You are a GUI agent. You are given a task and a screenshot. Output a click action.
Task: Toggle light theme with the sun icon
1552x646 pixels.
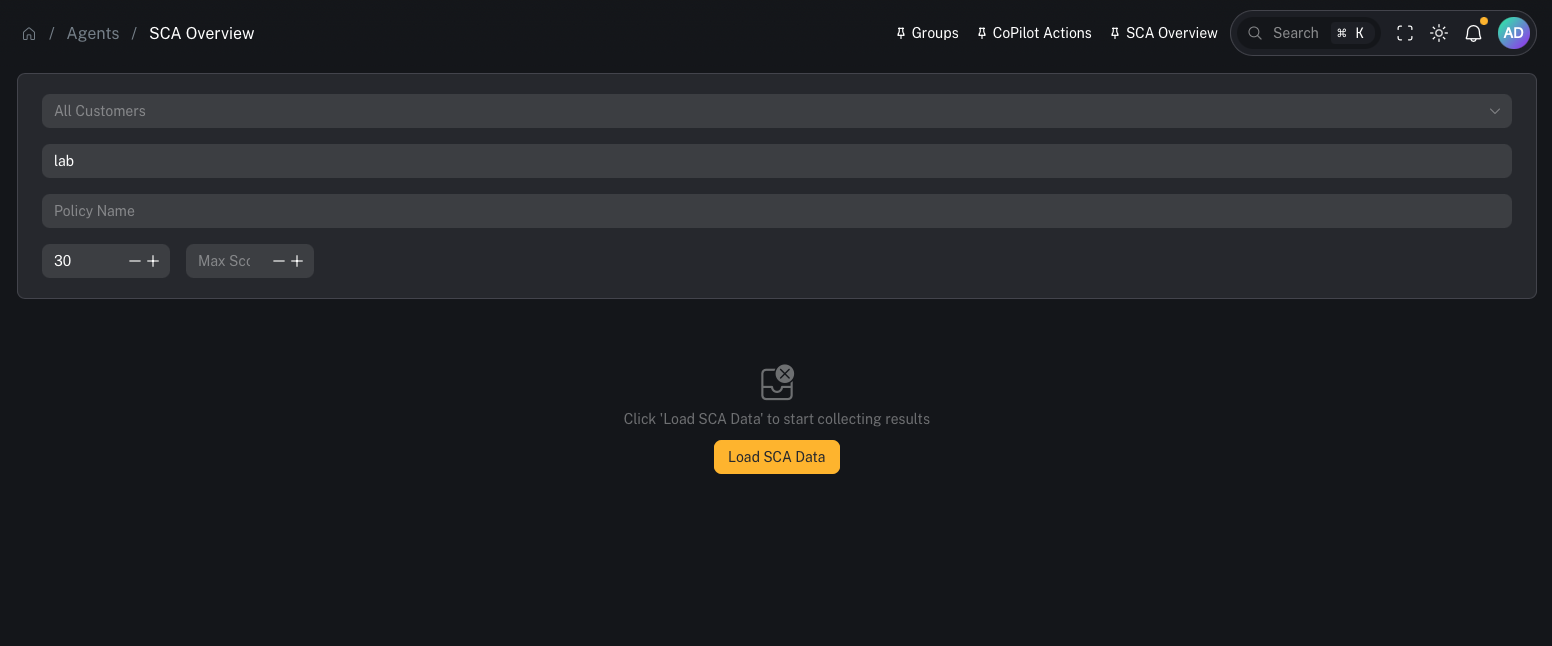pyautogui.click(x=1439, y=33)
